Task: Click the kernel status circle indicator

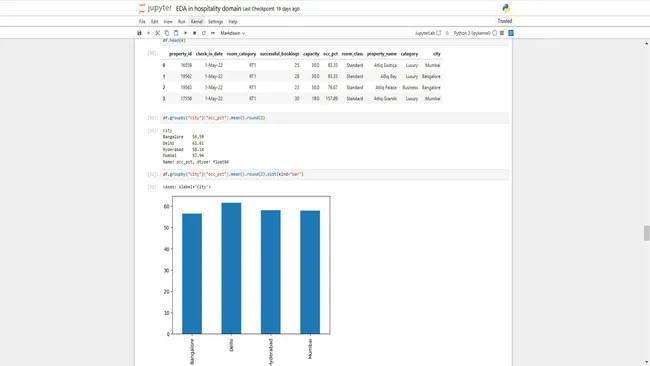Action: pos(495,33)
